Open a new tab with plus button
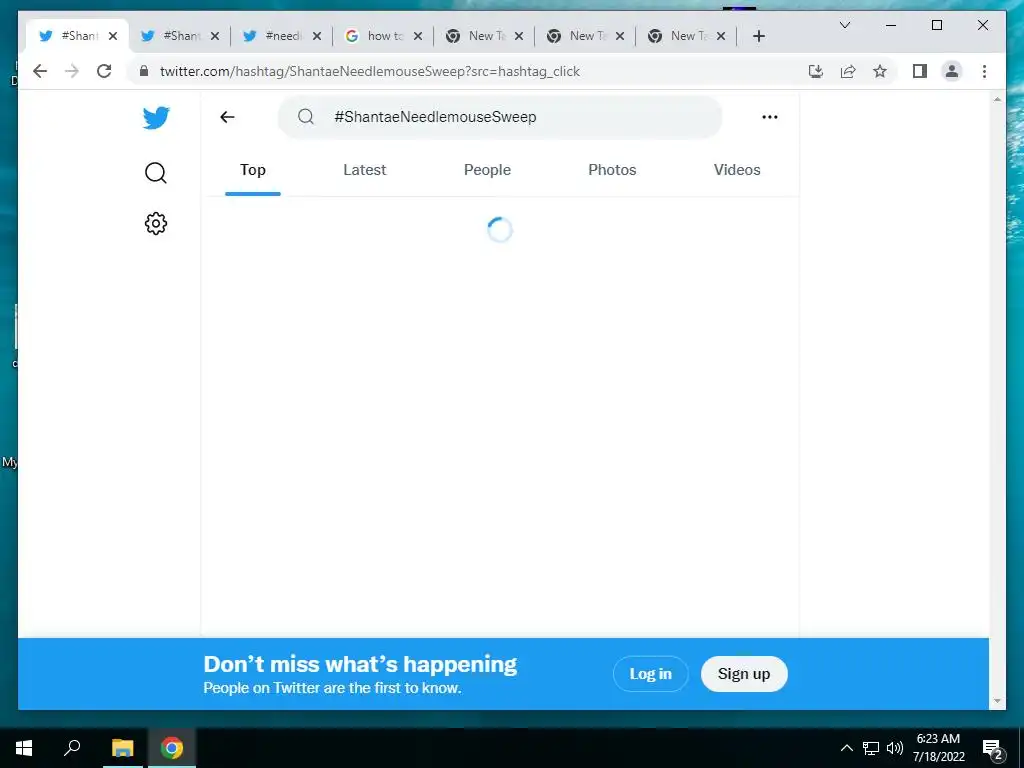This screenshot has width=1024, height=768. pyautogui.click(x=759, y=36)
